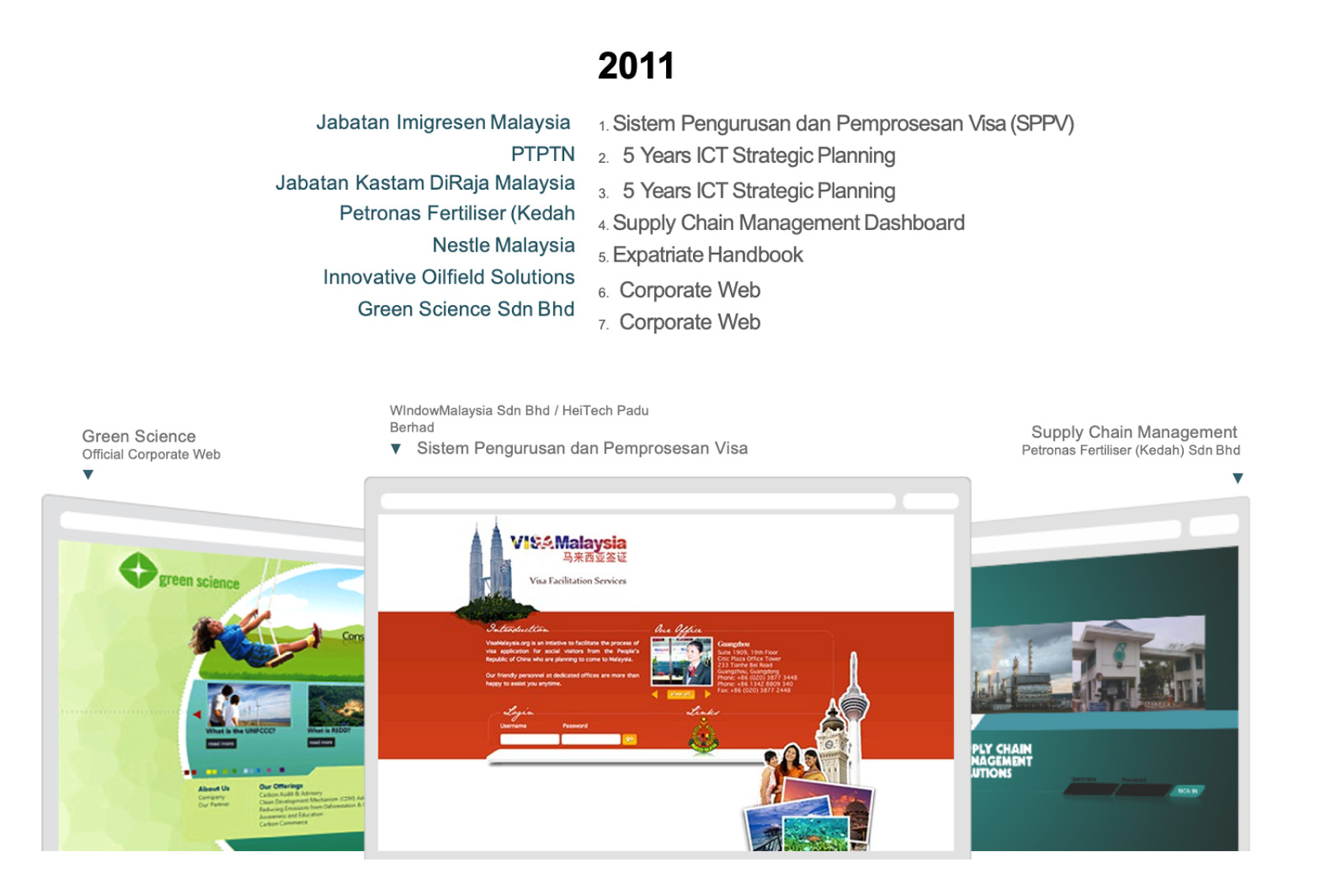Image resolution: width=1317 pixels, height=896 pixels.
Task: Click the green science diamond logo icon
Action: point(138,570)
